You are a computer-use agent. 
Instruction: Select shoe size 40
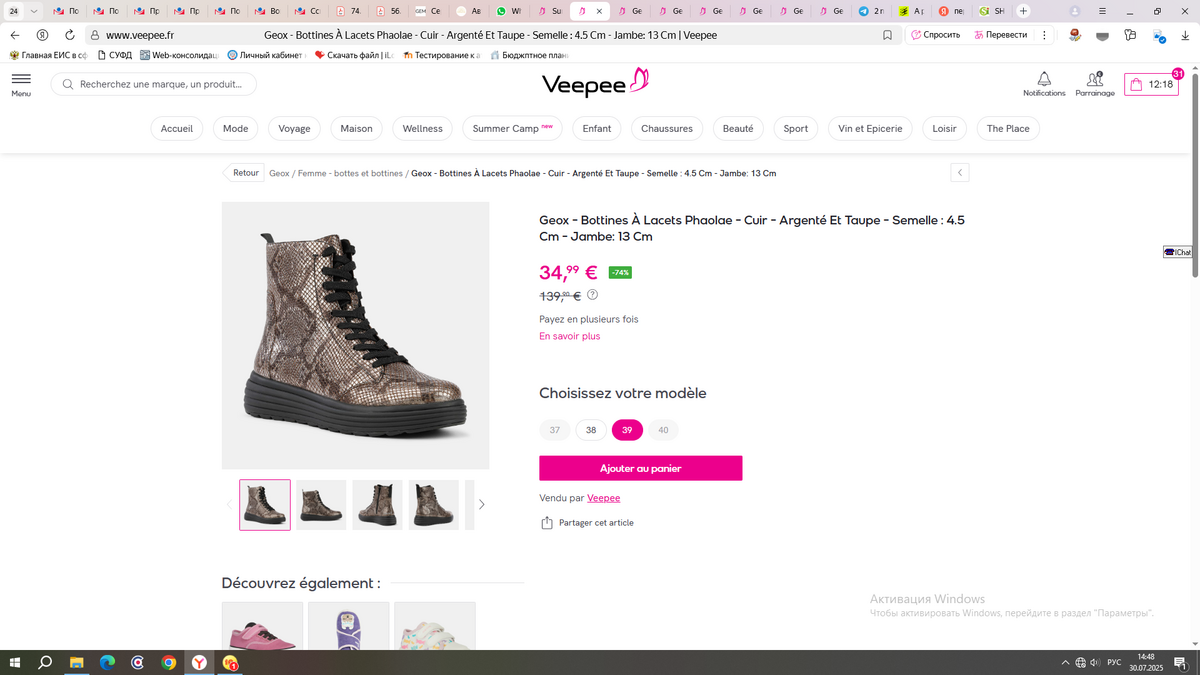point(663,430)
